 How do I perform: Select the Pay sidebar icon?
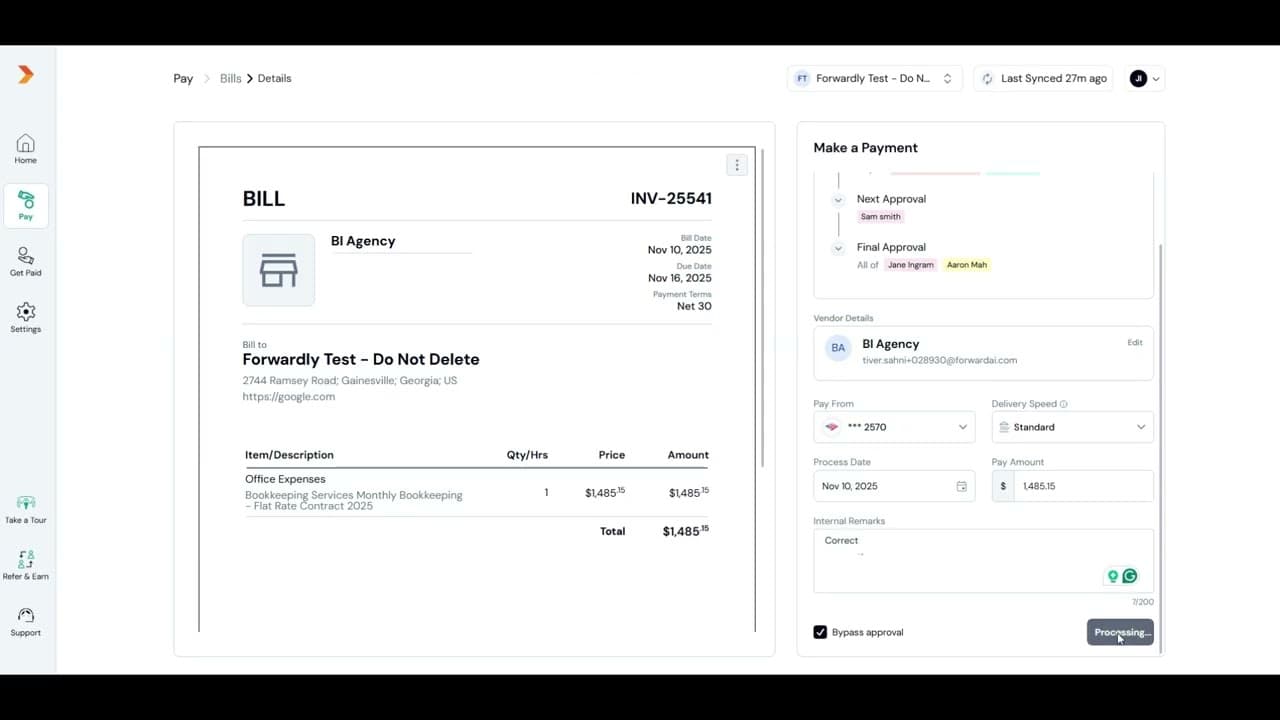click(x=26, y=206)
